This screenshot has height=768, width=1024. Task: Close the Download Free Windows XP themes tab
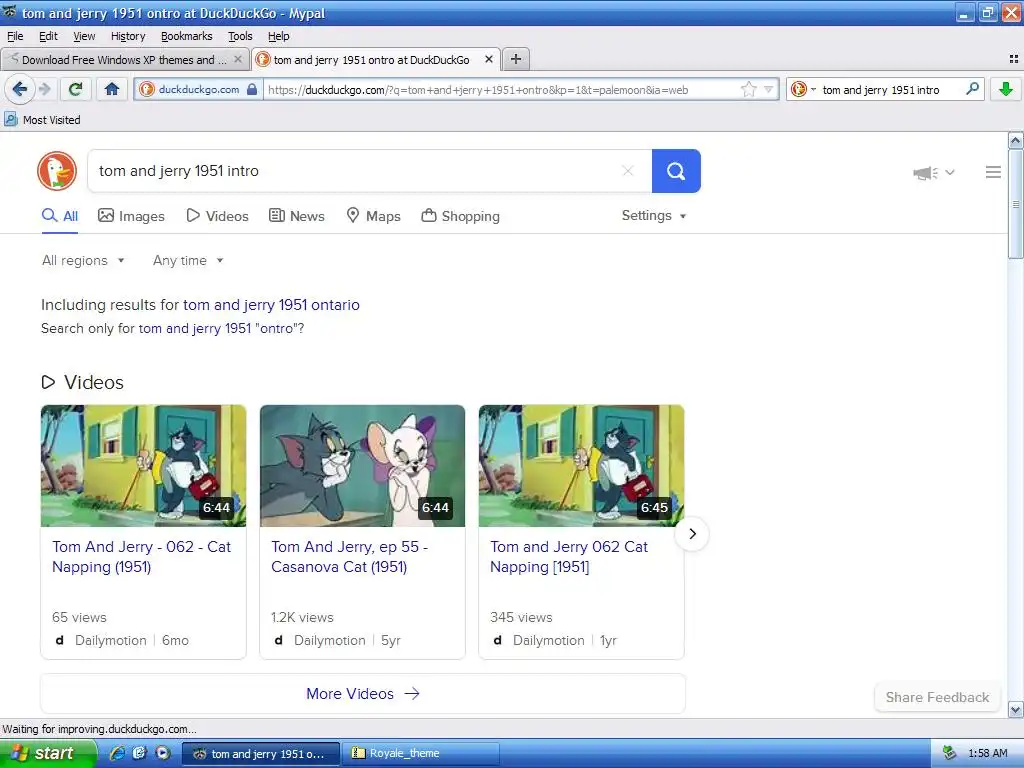click(x=238, y=59)
